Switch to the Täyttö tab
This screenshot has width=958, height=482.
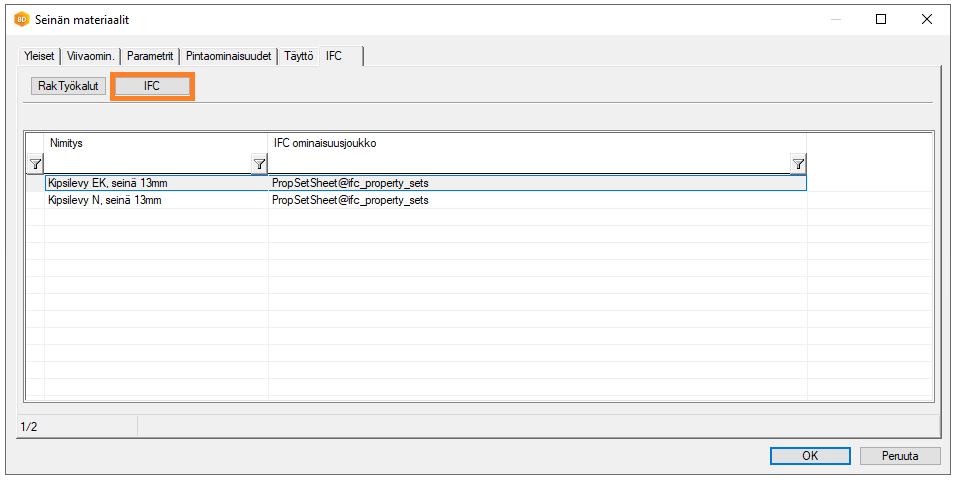click(299, 57)
